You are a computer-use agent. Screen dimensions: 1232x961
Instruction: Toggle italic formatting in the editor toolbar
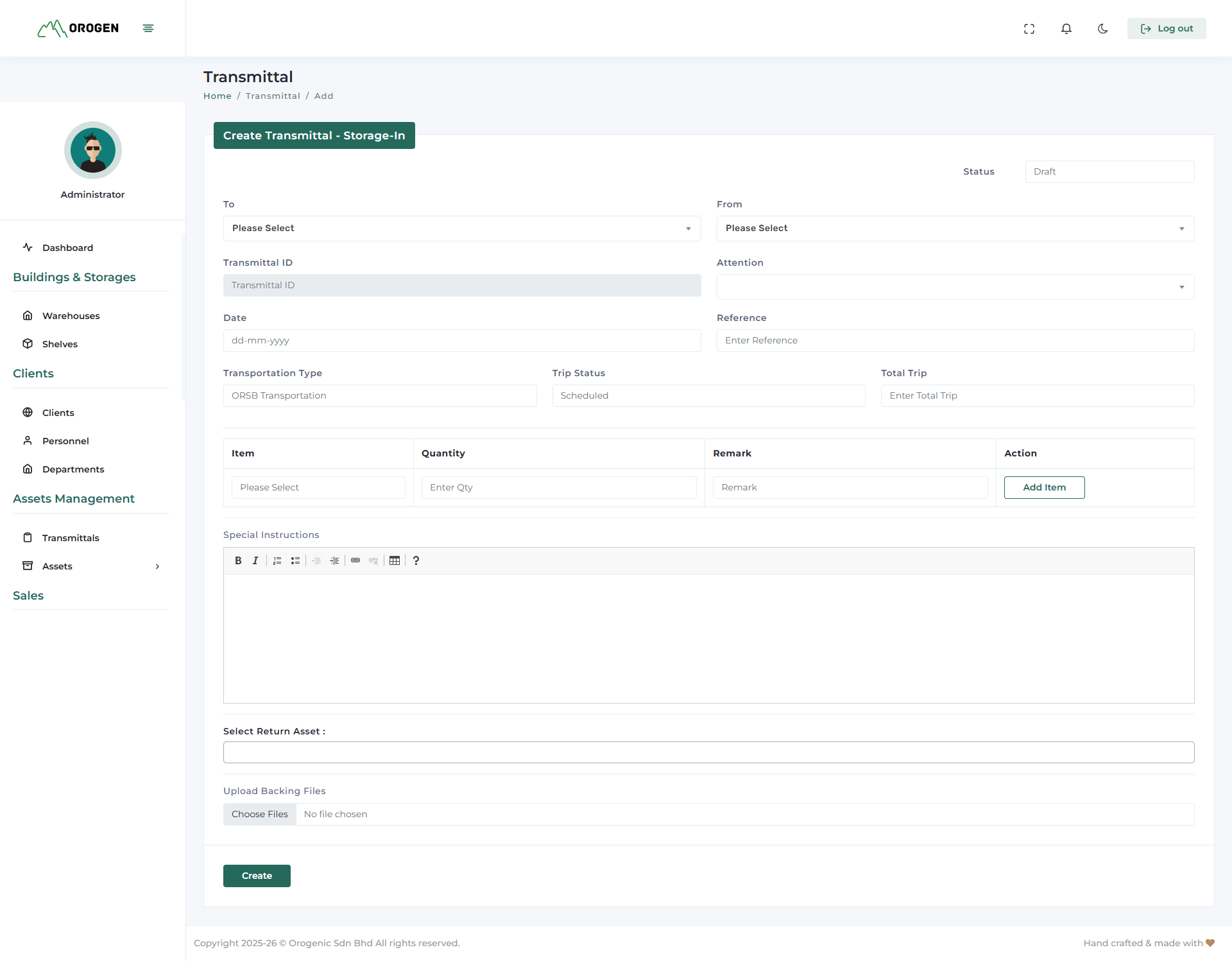click(x=255, y=560)
